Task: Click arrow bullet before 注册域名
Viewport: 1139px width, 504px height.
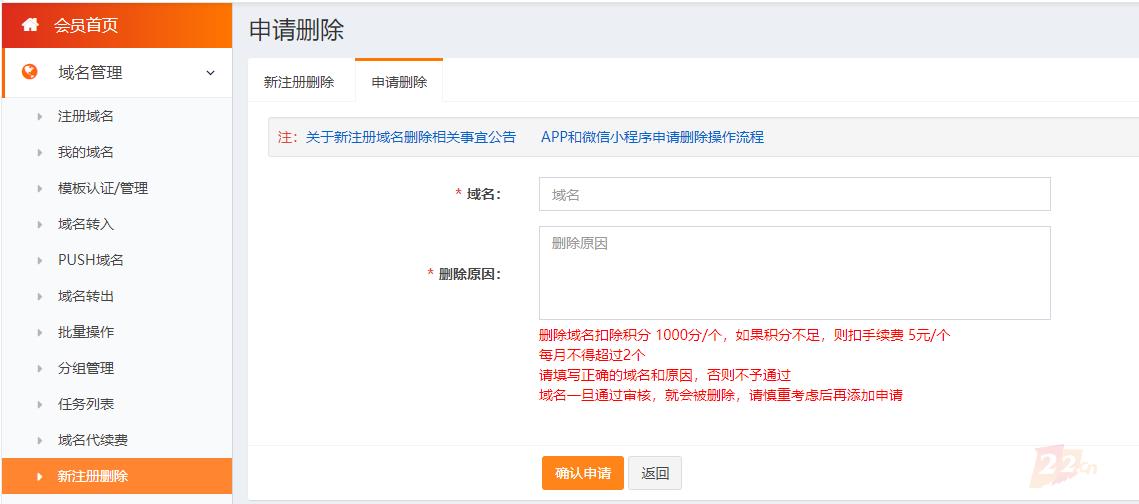Action: pyautogui.click(x=40, y=116)
